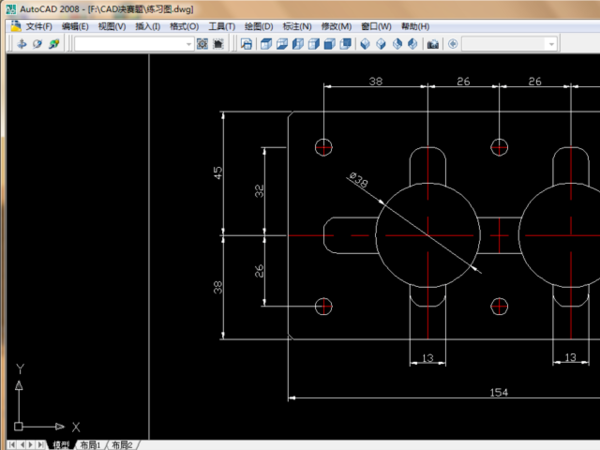
Task: Switch to the 布局1 layout tab
Action: [x=90, y=444]
